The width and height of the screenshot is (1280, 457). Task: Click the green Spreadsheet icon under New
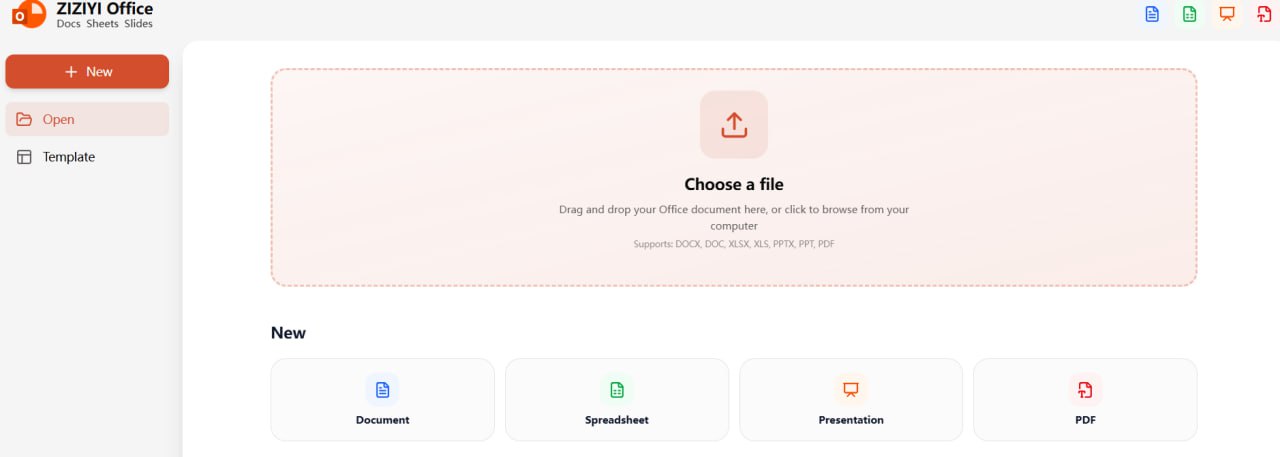pos(617,390)
